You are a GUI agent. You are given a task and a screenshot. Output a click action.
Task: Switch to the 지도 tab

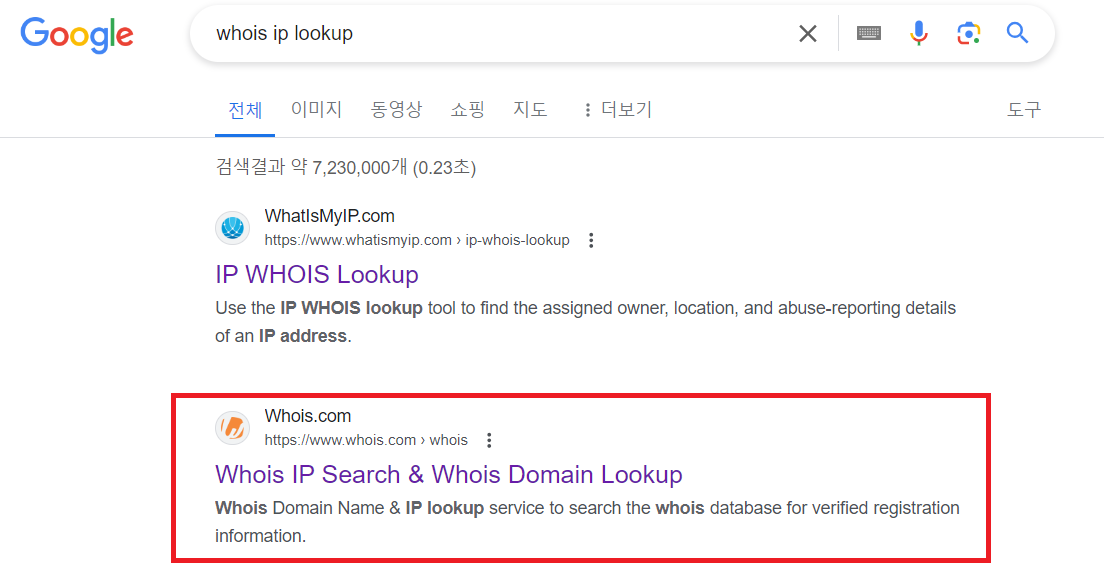[x=530, y=110]
